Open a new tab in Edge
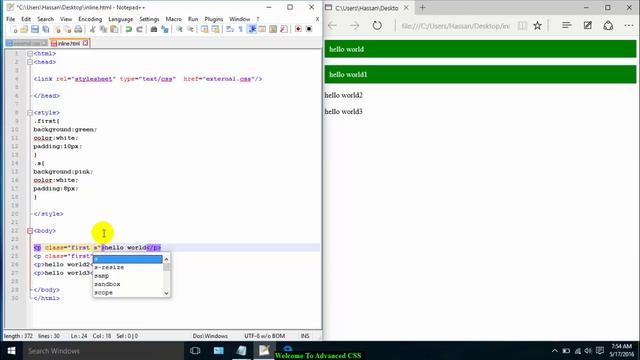Image resolution: width=640 pixels, height=360 pixels. tap(423, 8)
